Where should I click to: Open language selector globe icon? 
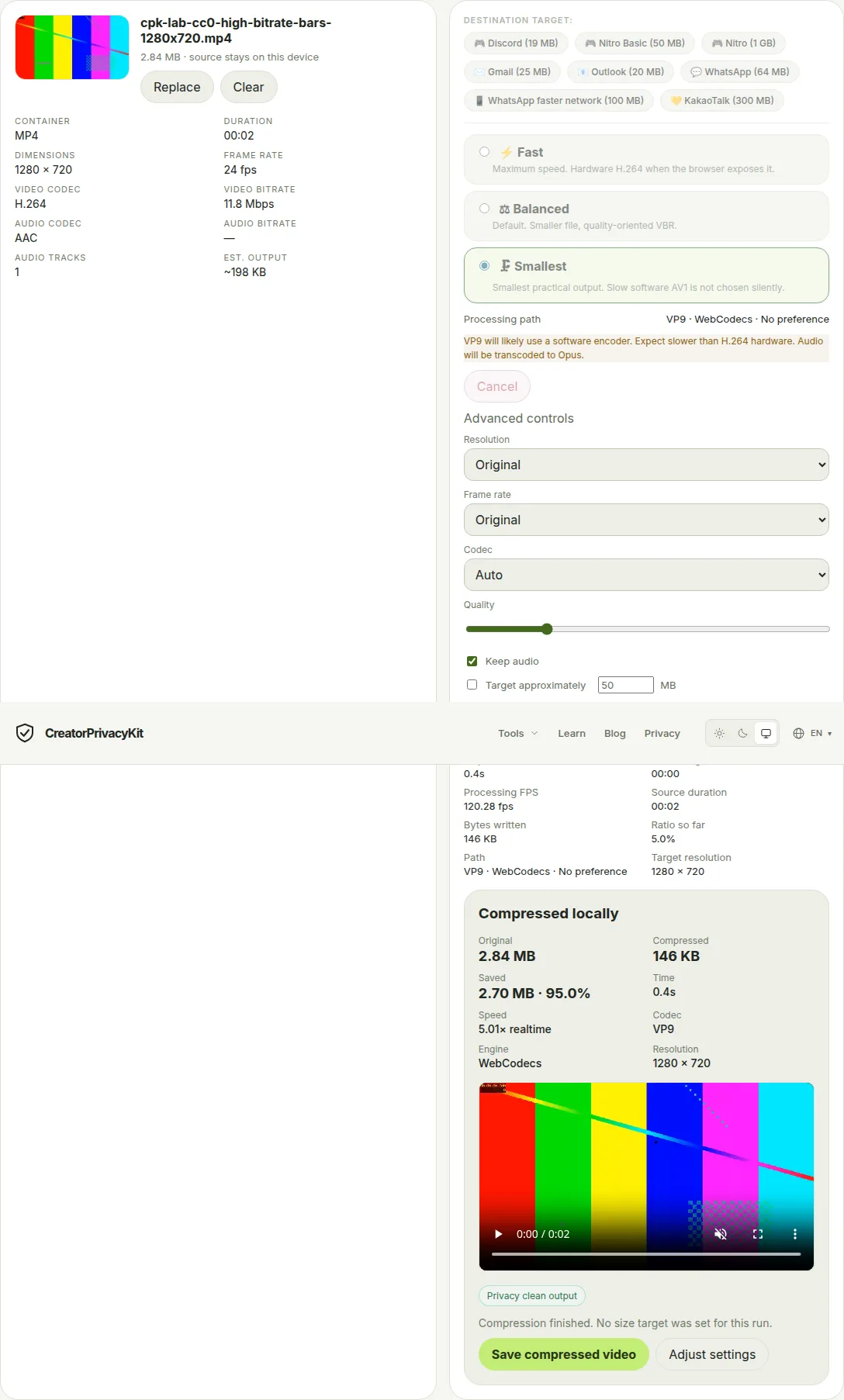click(798, 733)
